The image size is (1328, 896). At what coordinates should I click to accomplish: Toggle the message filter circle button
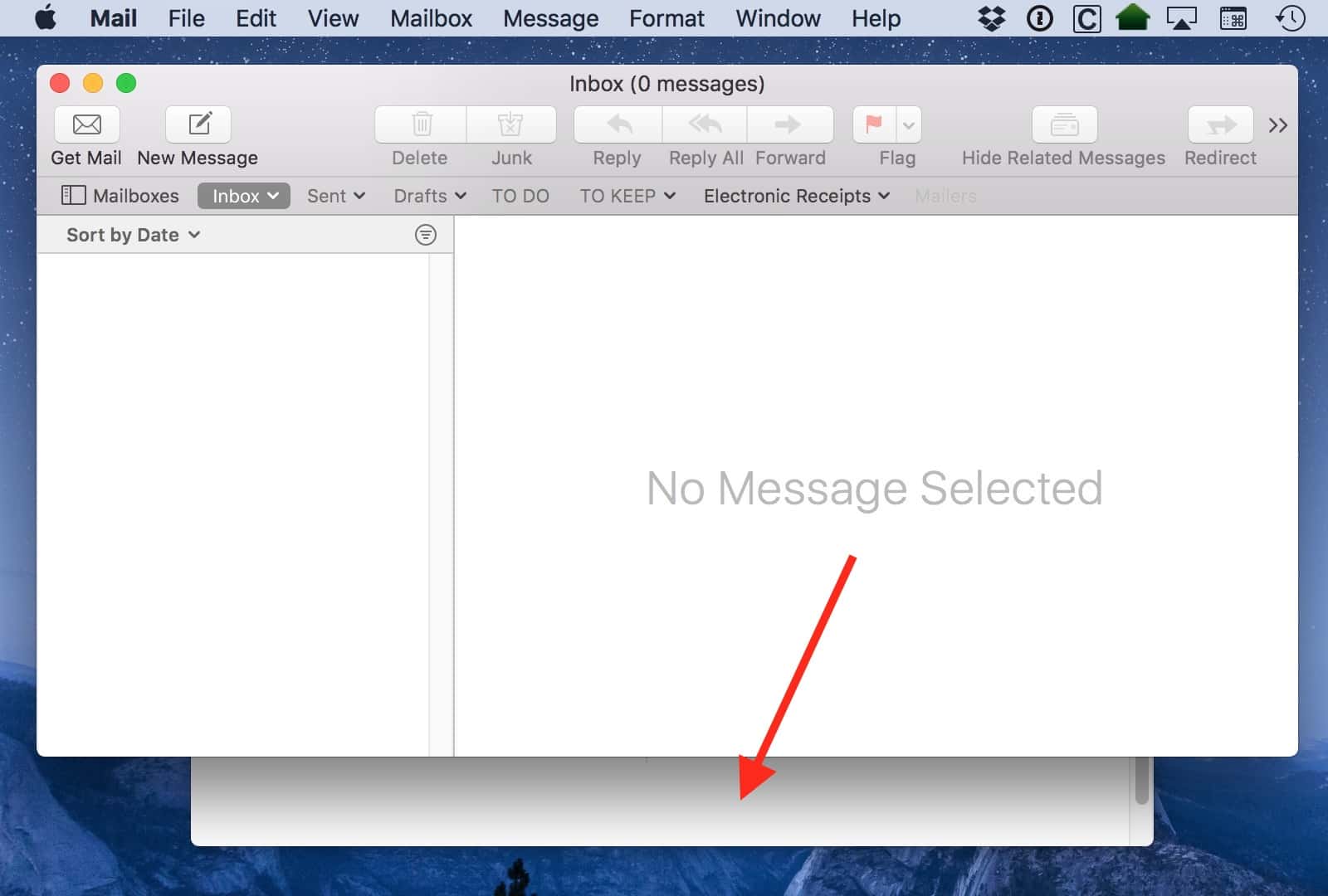425,235
